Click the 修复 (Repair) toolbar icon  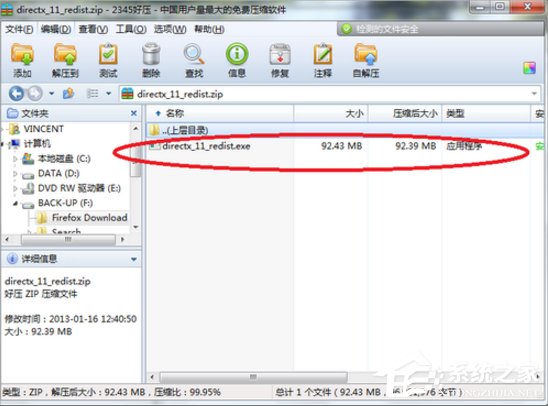pyautogui.click(x=280, y=60)
